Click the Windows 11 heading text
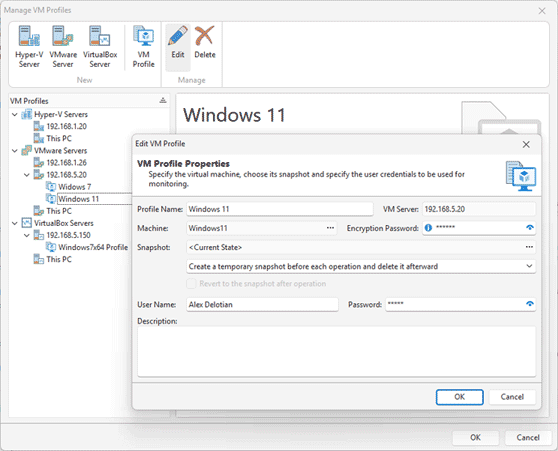 (234, 115)
